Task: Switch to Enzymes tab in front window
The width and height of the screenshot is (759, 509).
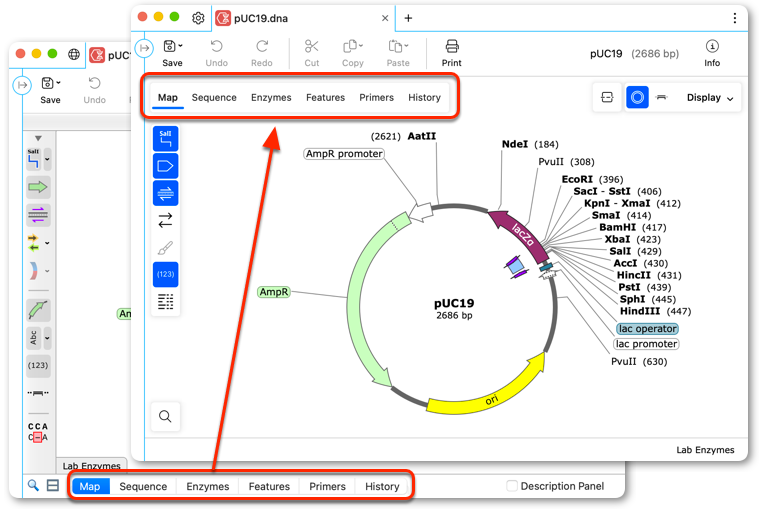Action: [271, 97]
